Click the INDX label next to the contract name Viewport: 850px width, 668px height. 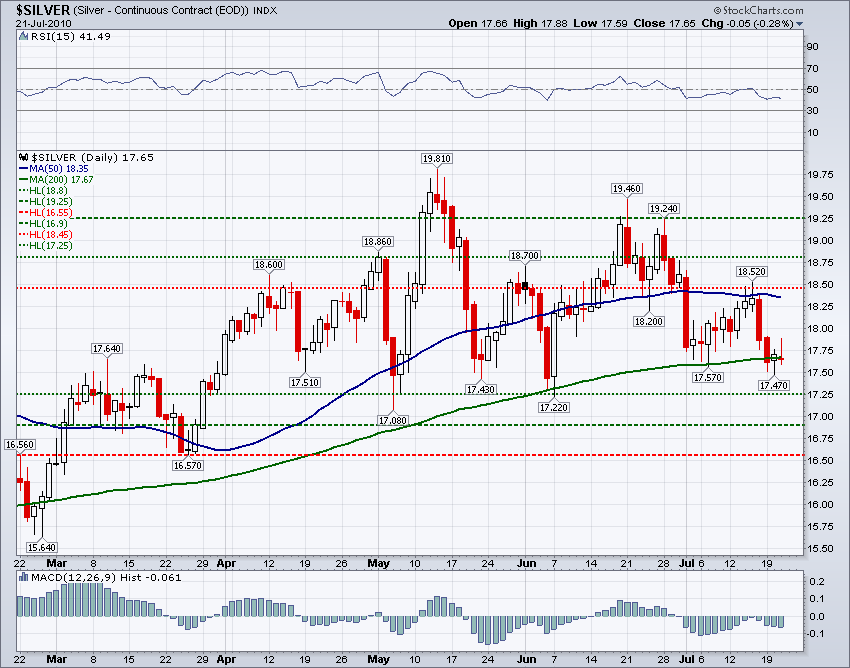(x=264, y=8)
